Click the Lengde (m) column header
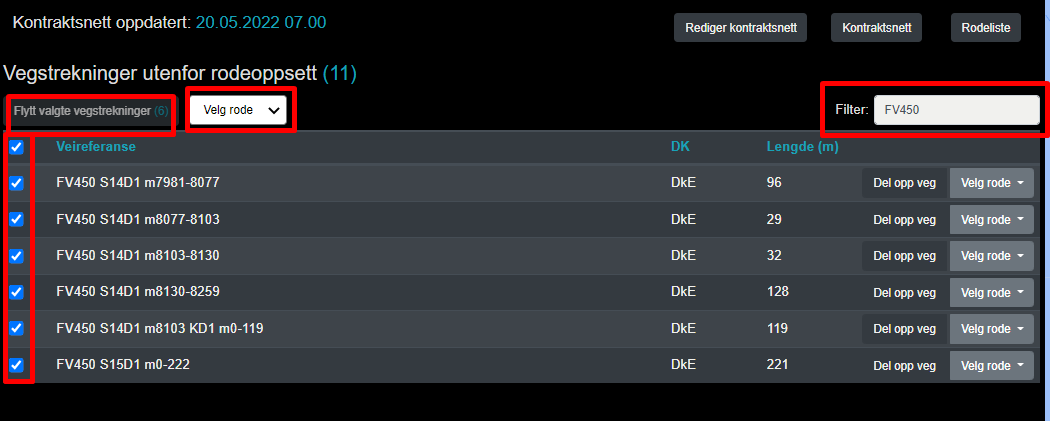 802,148
